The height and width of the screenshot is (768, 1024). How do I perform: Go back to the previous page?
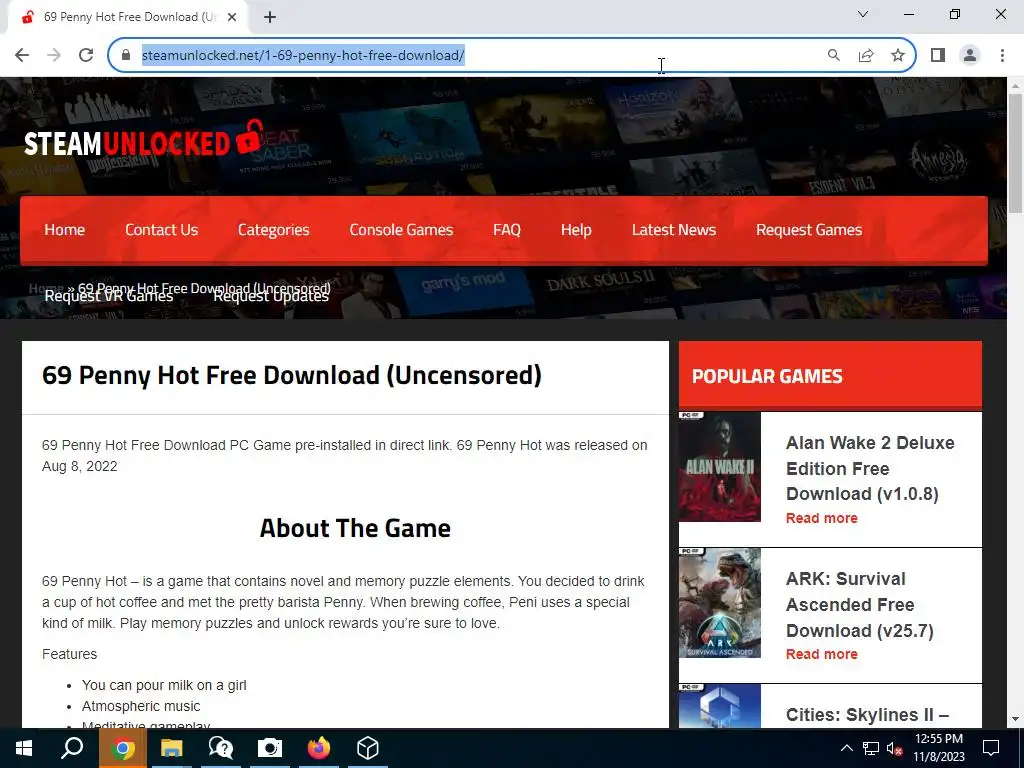tap(22, 56)
